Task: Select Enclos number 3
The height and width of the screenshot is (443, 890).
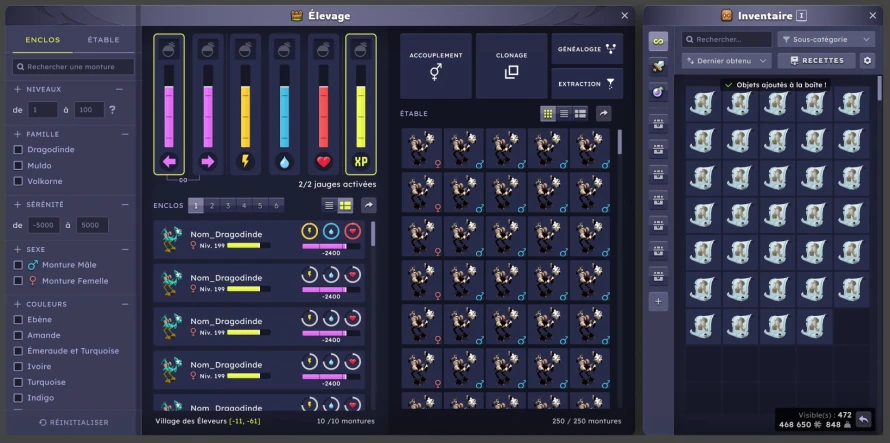Action: 228,206
